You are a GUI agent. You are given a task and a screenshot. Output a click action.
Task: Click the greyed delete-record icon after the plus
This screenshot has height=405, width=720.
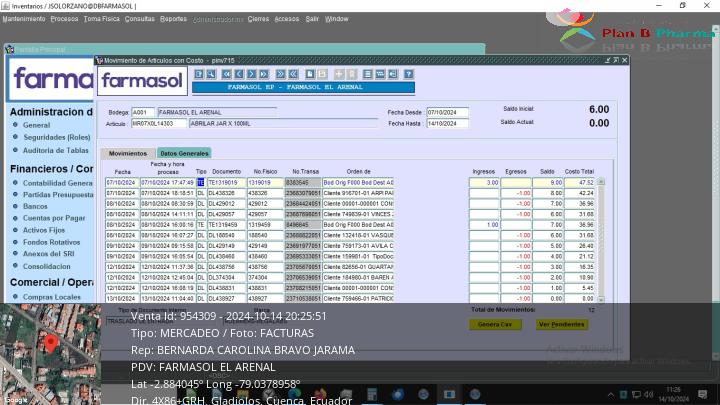pos(351,74)
